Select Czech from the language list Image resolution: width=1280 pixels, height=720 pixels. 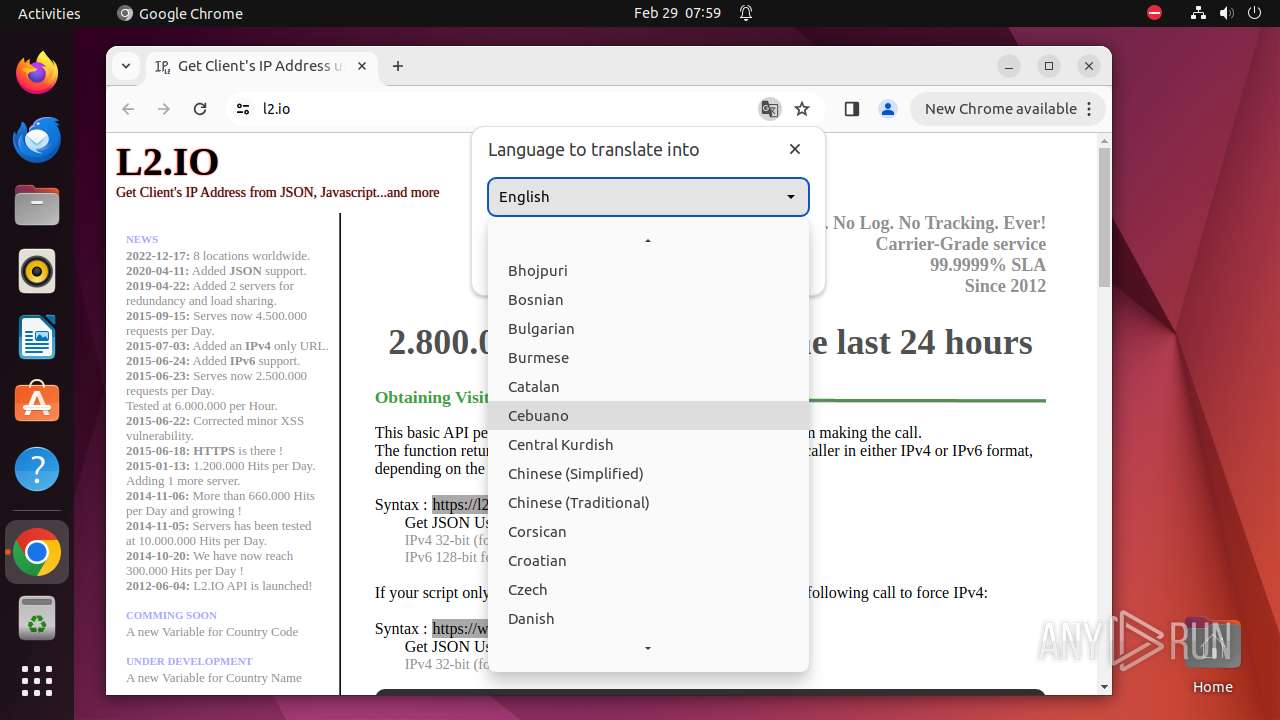pos(648,590)
